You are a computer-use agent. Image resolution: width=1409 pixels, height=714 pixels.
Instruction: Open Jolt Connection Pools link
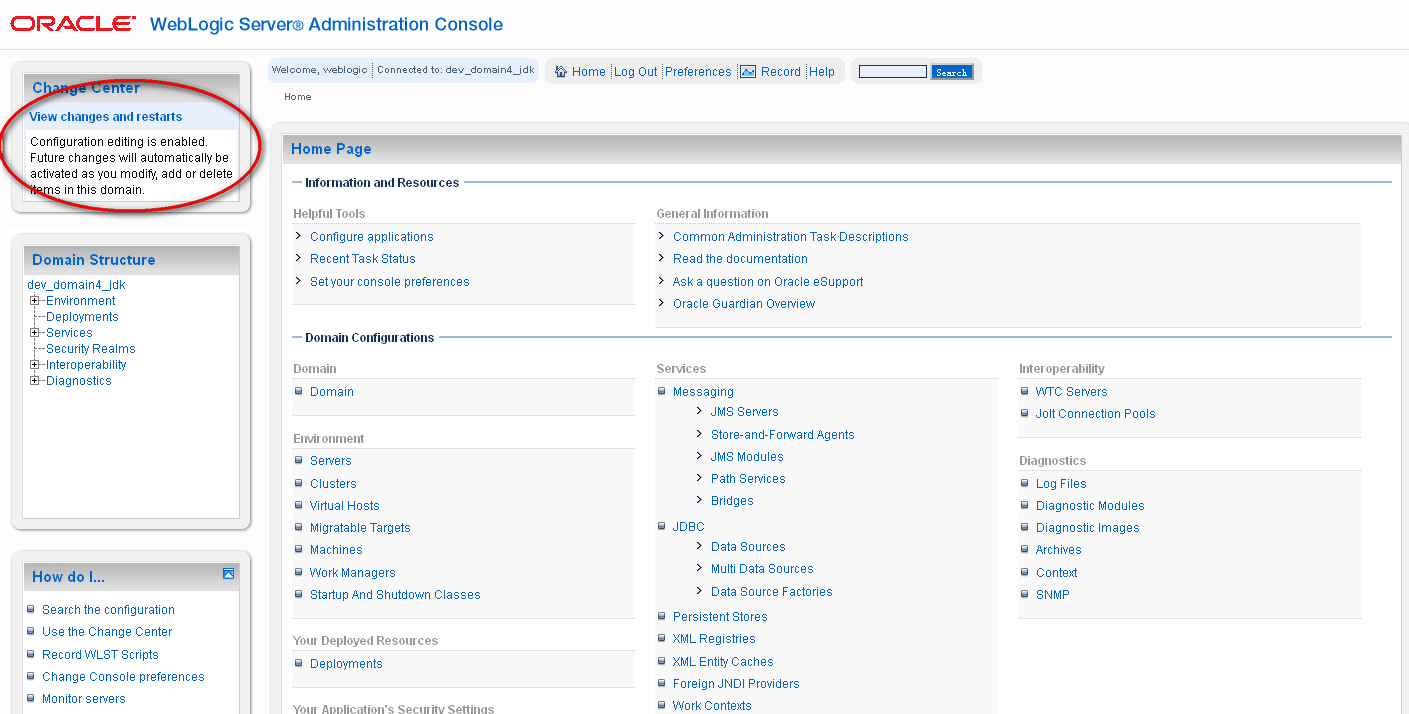tap(1096, 414)
